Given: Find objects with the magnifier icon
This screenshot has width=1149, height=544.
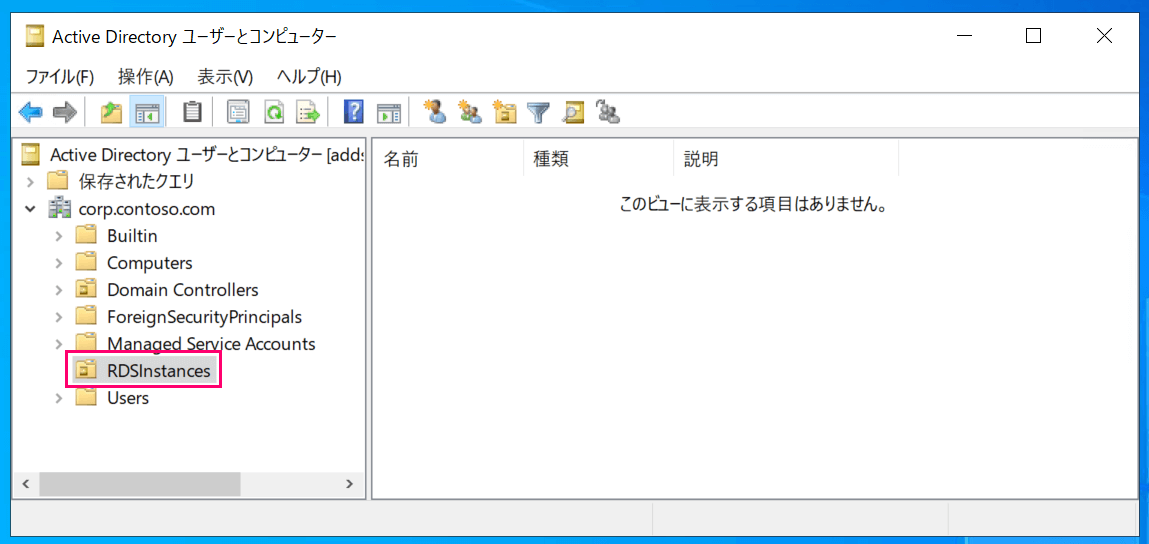Looking at the screenshot, I should click(573, 112).
